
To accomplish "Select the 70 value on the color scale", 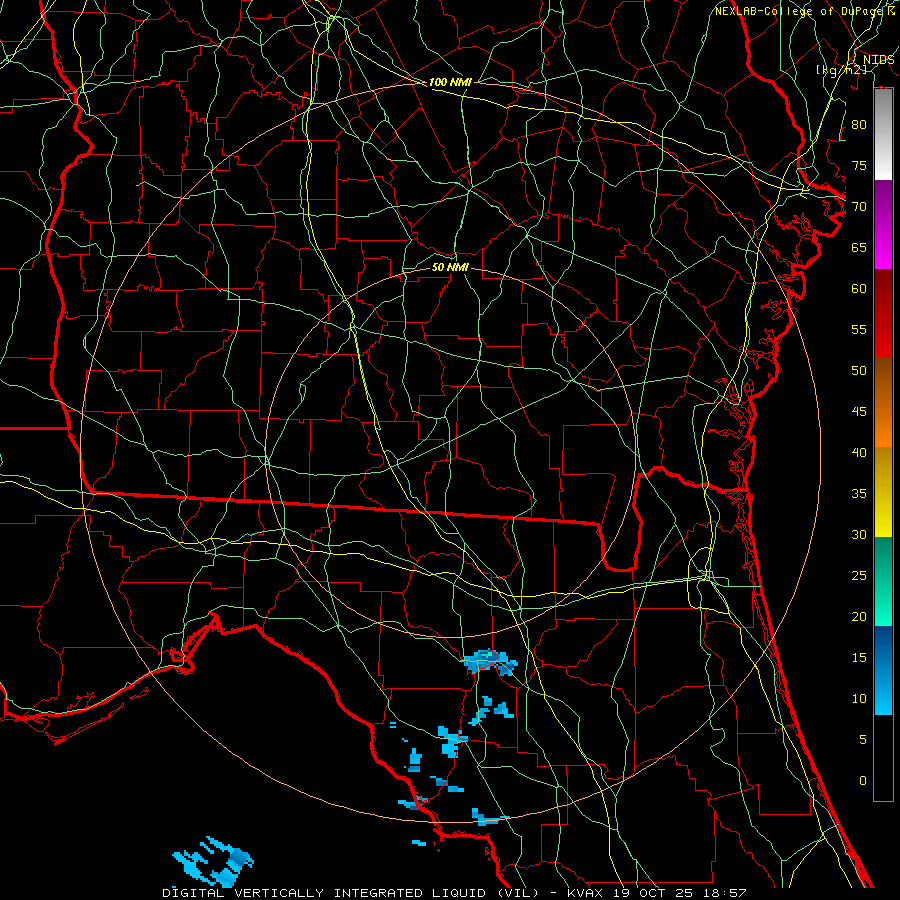I will click(x=859, y=207).
